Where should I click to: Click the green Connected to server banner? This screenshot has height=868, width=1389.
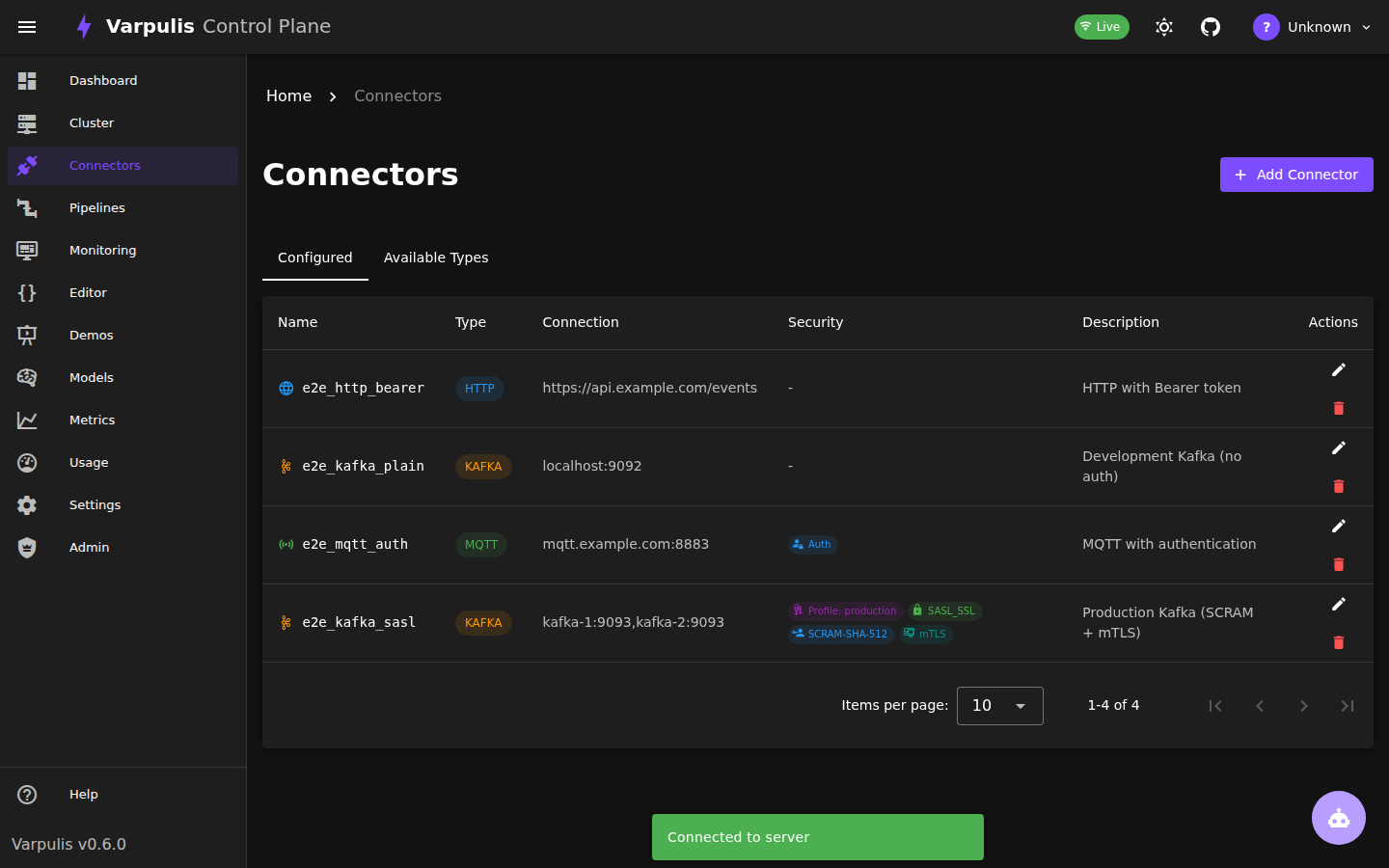pos(817,837)
